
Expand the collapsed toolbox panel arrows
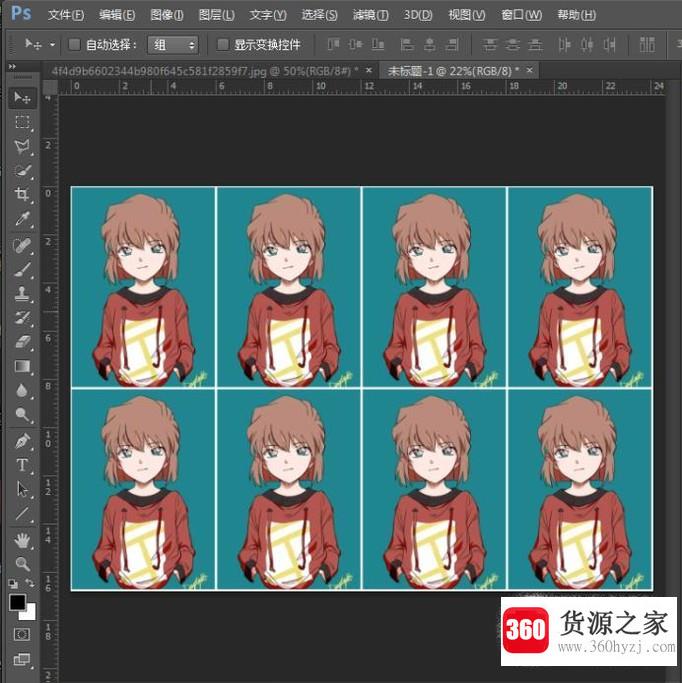(12, 66)
